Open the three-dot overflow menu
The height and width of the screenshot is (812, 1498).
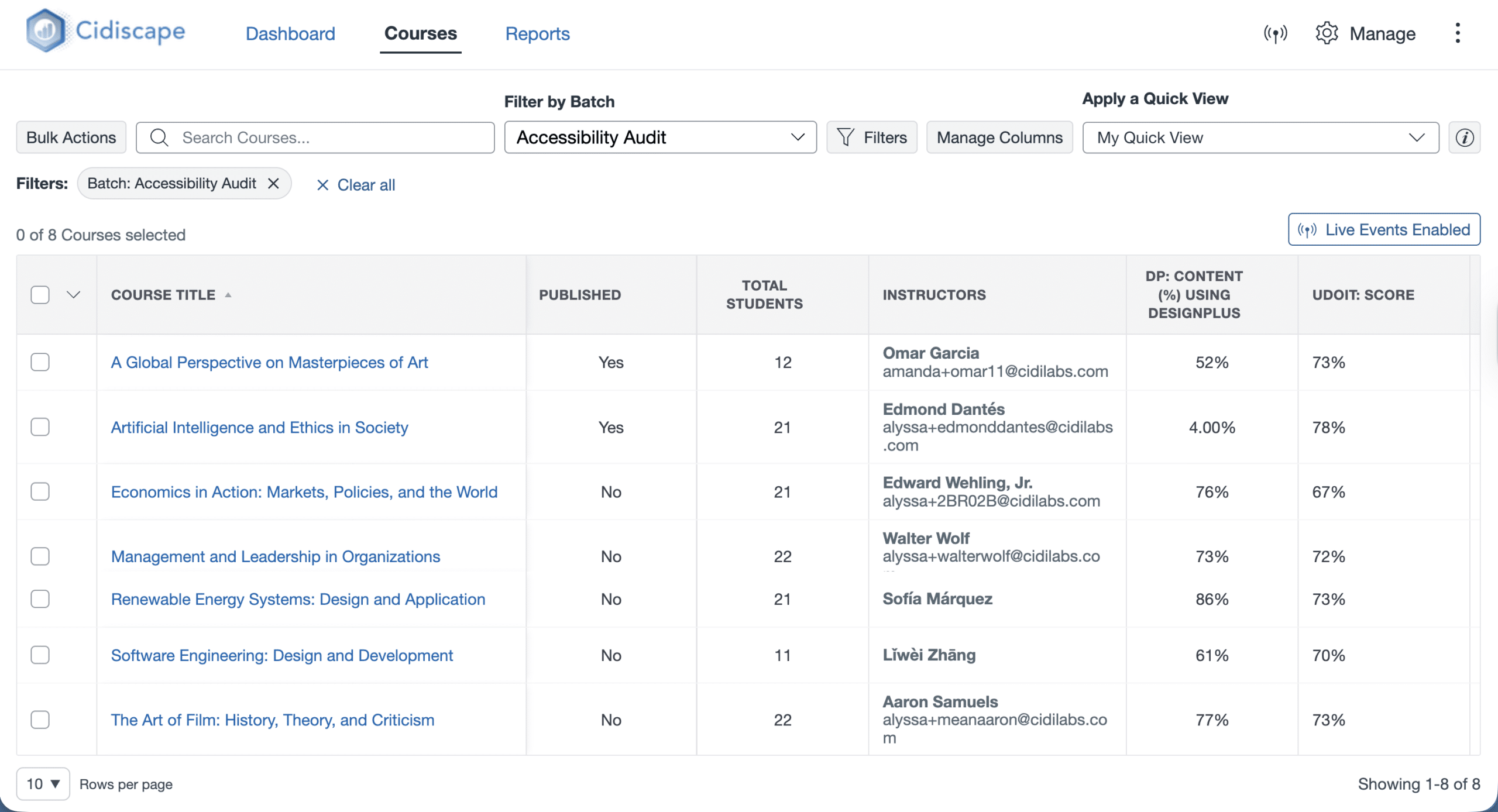click(x=1458, y=33)
